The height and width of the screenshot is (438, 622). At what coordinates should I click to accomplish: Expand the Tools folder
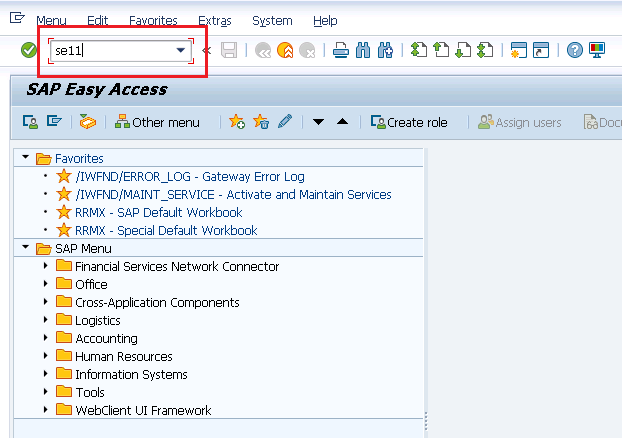tap(46, 392)
